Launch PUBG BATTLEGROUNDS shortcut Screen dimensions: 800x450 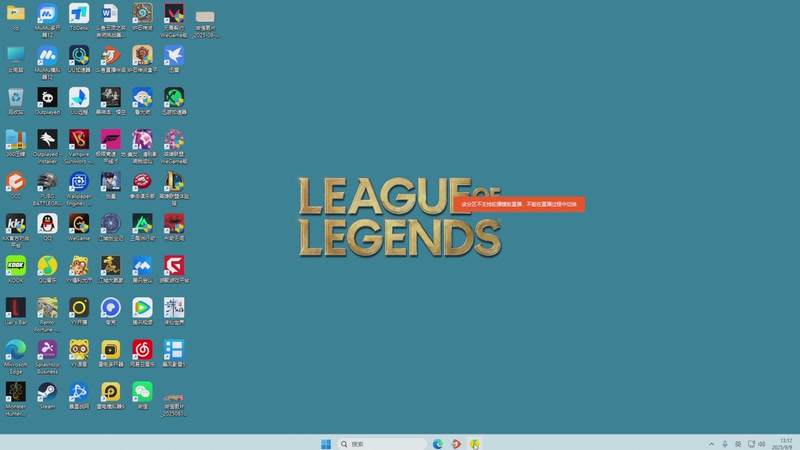tap(47, 189)
